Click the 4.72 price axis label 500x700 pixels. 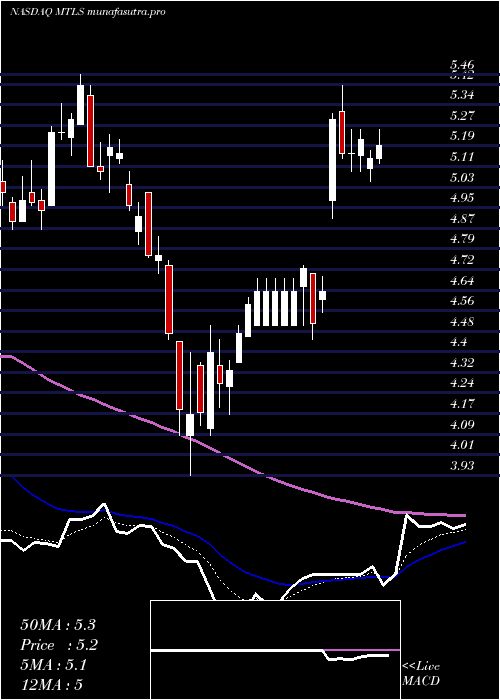pos(462,259)
